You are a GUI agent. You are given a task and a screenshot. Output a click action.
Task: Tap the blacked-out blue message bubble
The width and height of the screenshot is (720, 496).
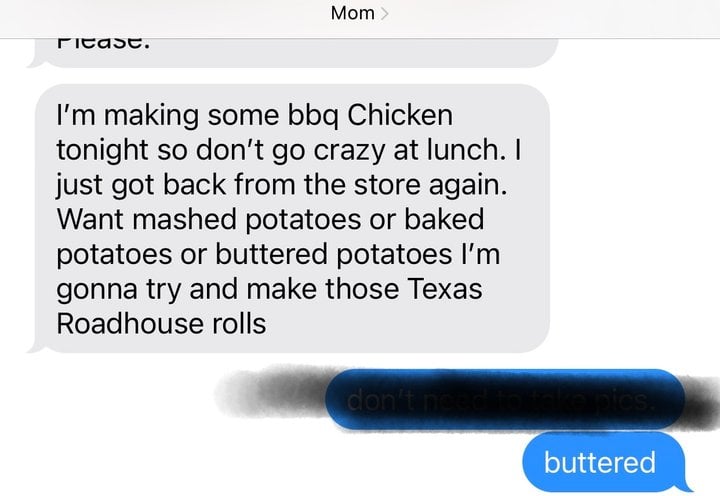tap(505, 400)
